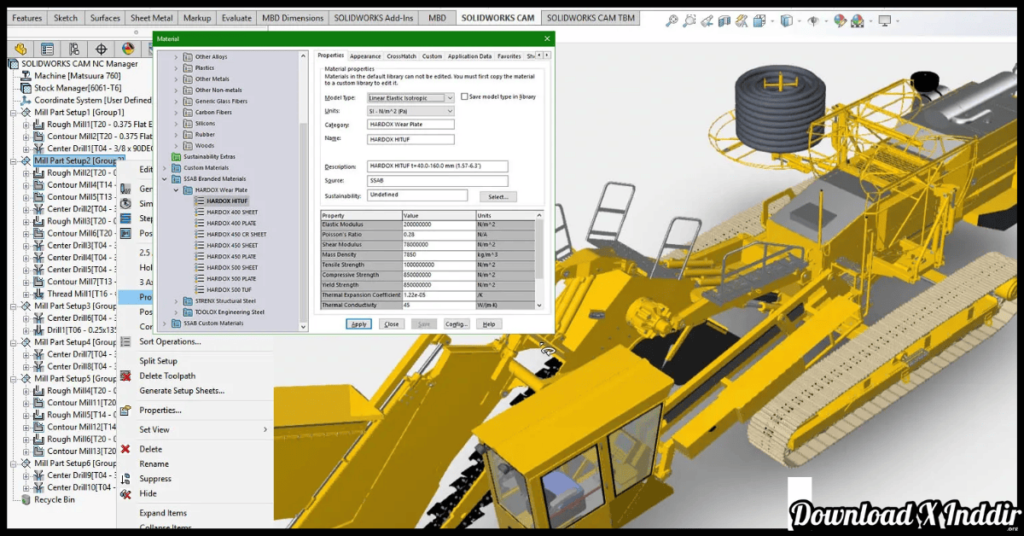
Task: Click the Close button in Material dialog
Action: pos(391,324)
